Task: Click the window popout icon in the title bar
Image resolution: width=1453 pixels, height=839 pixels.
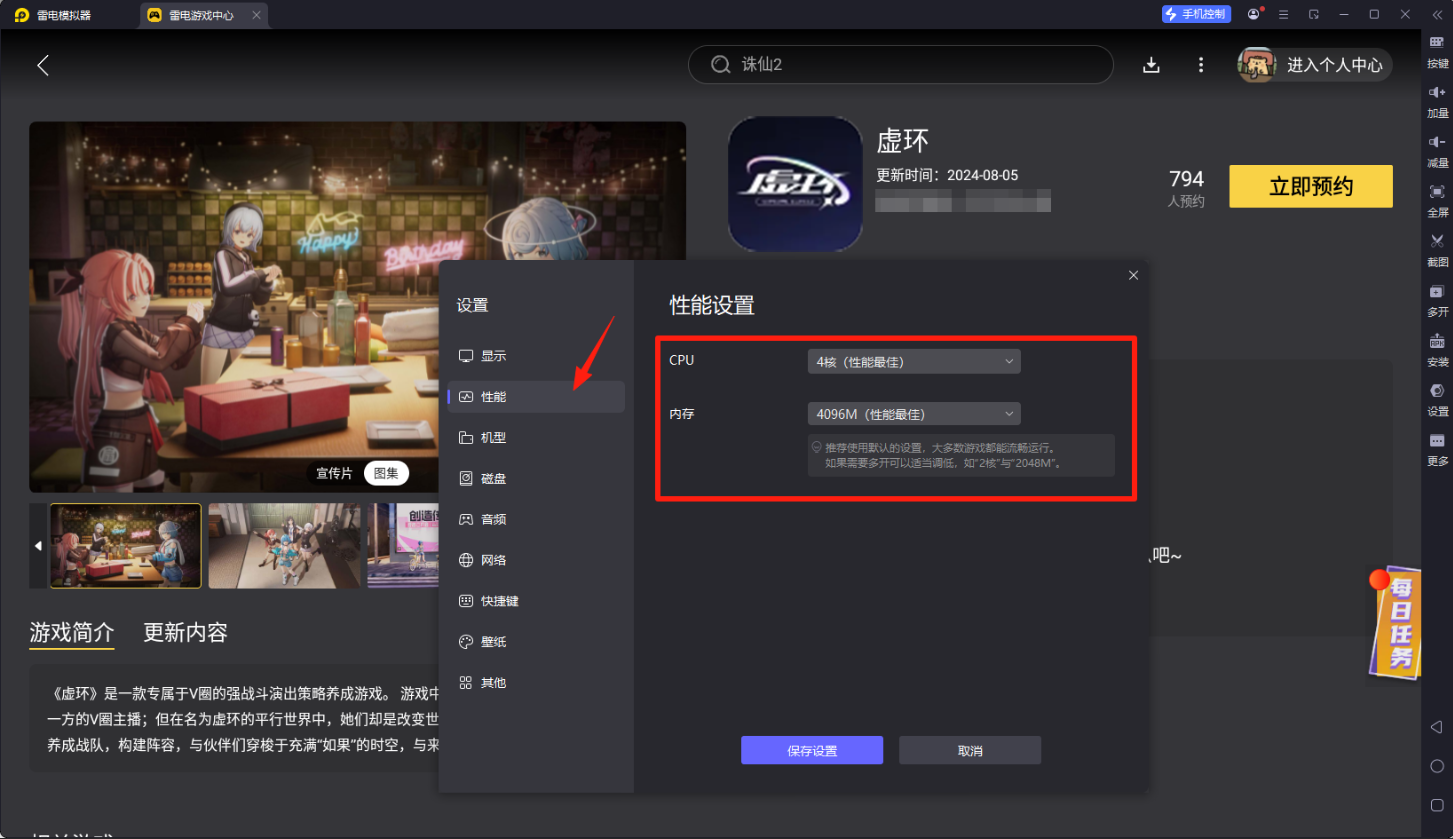Action: pyautogui.click(x=1314, y=14)
